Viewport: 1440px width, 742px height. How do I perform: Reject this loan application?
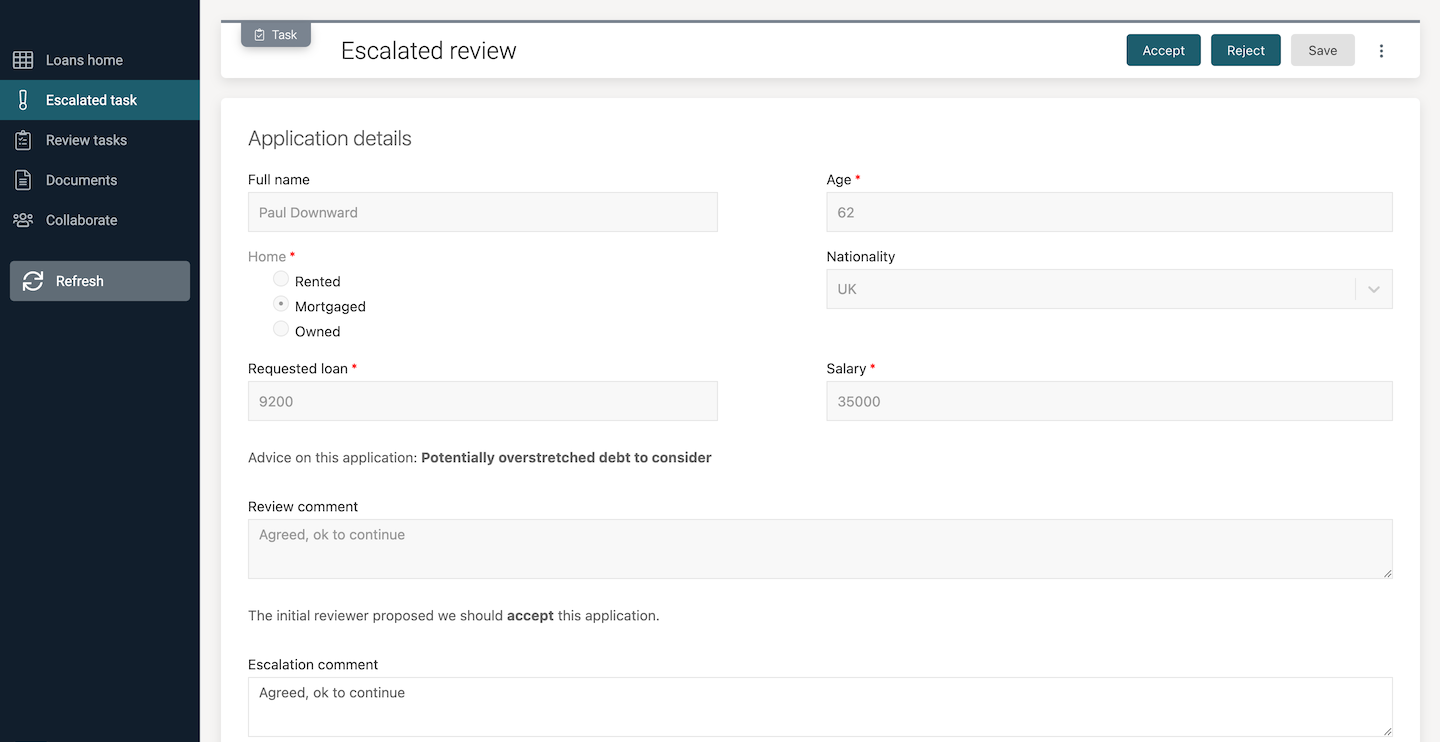1245,50
